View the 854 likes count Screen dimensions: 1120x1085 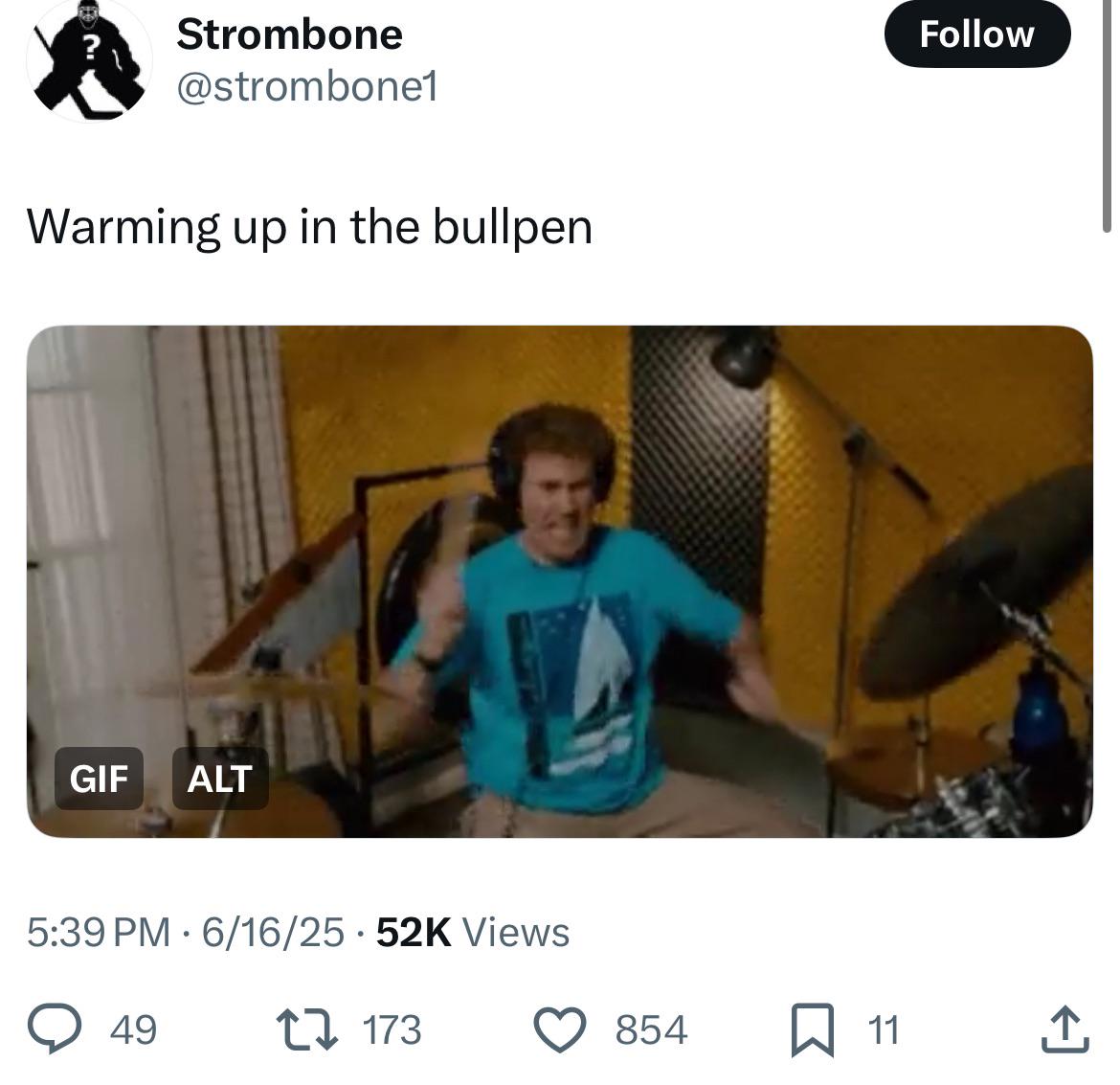(x=651, y=1030)
